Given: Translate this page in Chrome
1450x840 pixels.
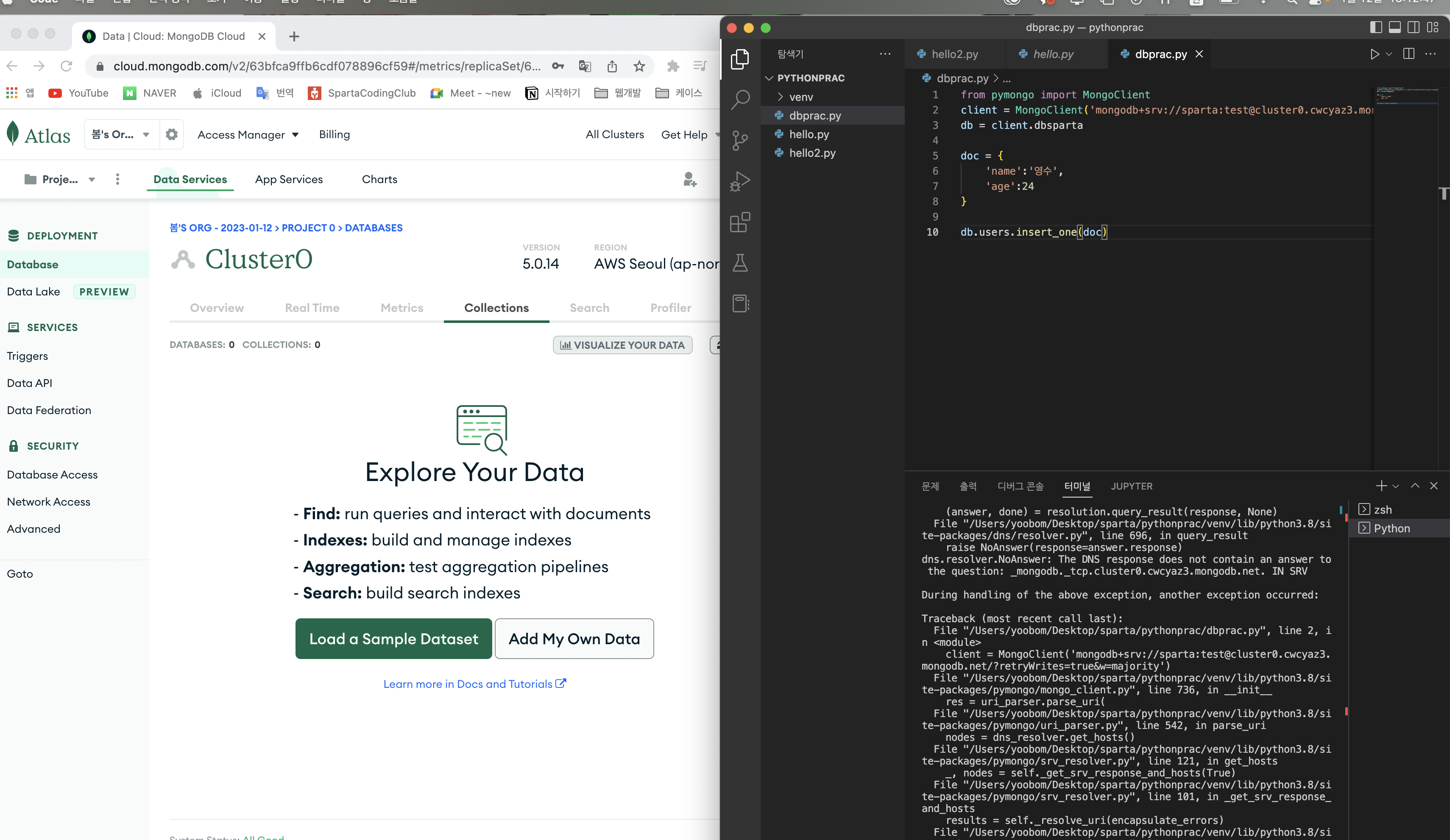Looking at the screenshot, I should point(585,66).
